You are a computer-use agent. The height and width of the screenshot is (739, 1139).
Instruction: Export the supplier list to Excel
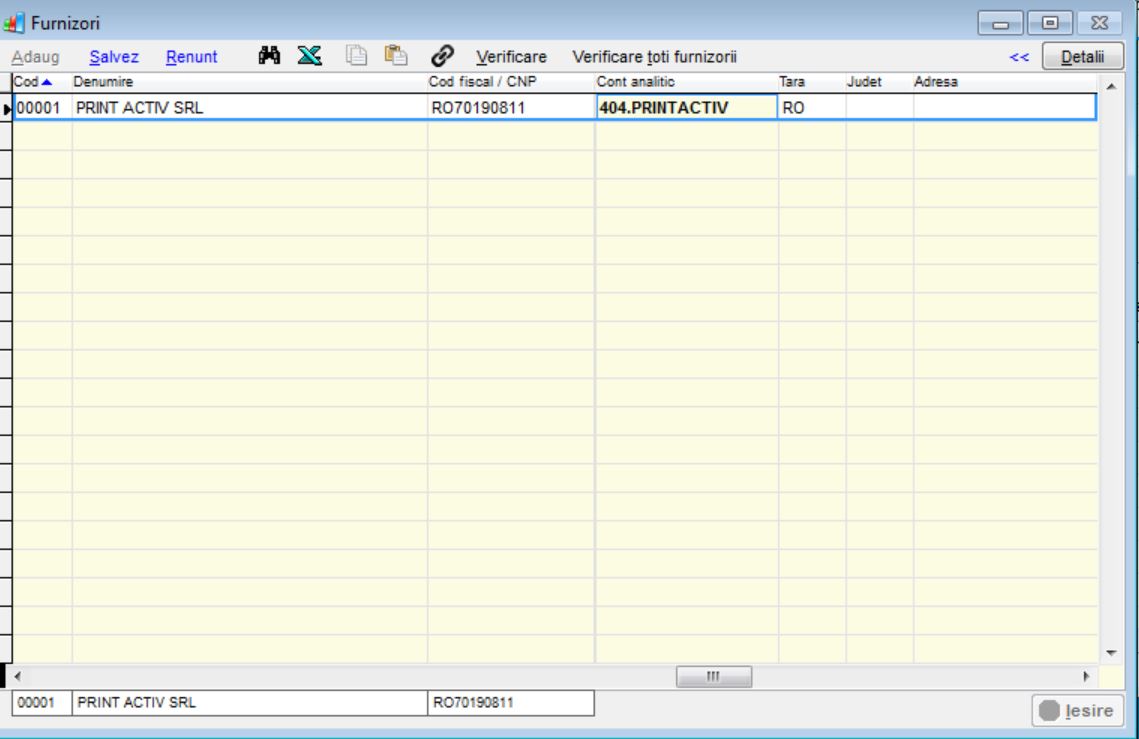coord(309,55)
